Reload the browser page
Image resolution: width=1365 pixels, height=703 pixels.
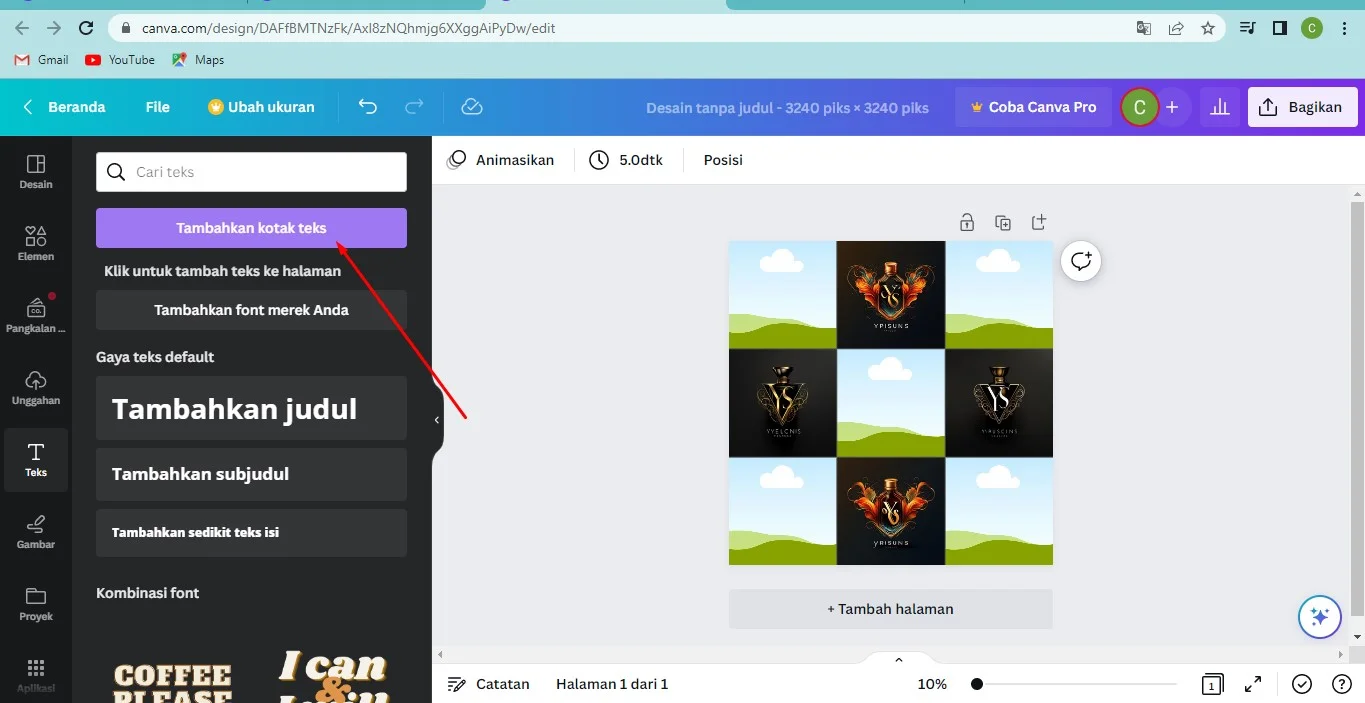click(x=87, y=28)
